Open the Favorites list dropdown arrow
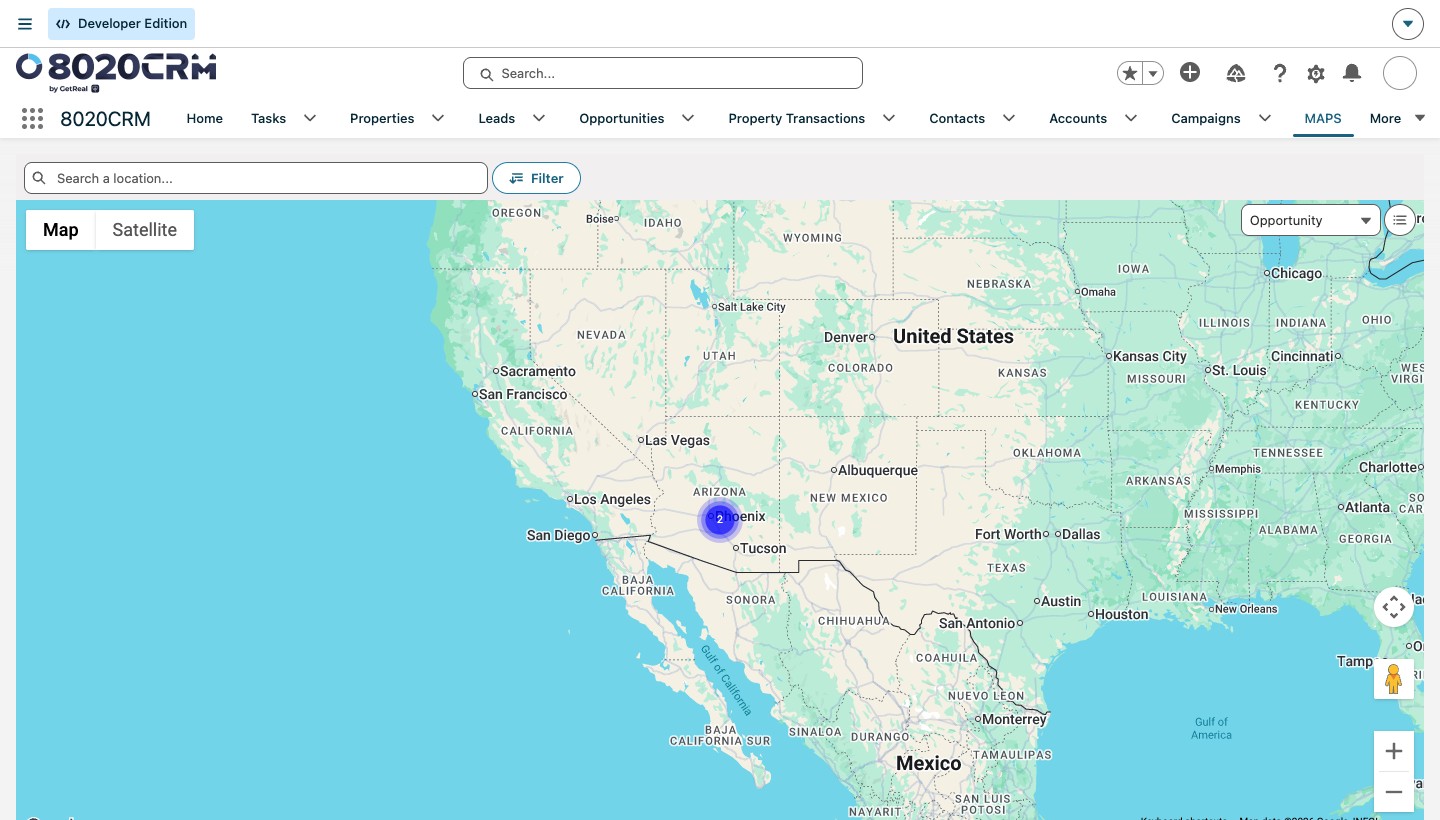1440x820 pixels. 1153,73
